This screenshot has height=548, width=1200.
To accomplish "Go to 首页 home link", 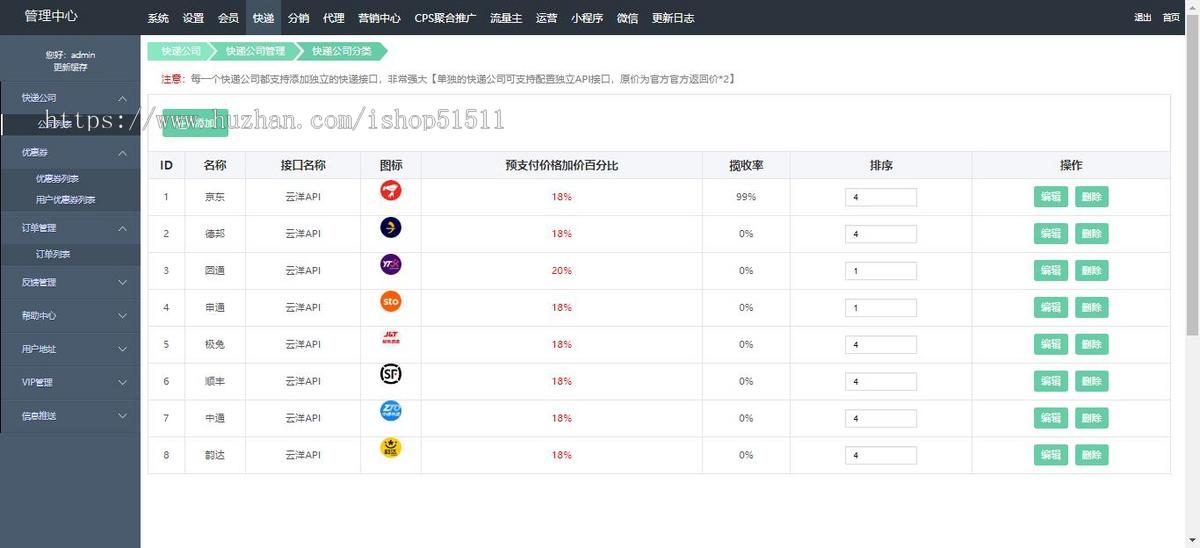I will 1171,18.
